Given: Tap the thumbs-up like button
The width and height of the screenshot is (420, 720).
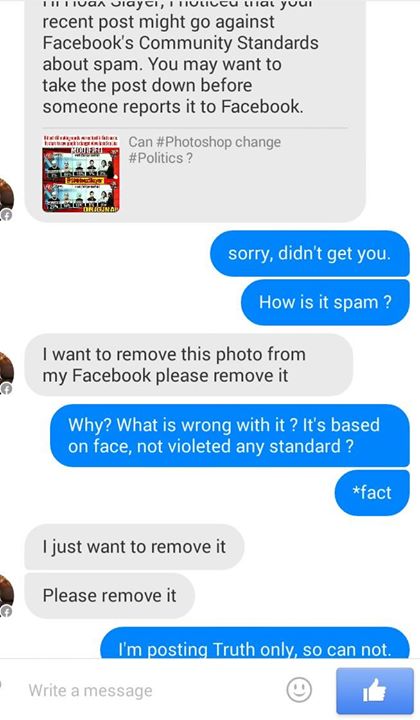Looking at the screenshot, I should pyautogui.click(x=375, y=691).
